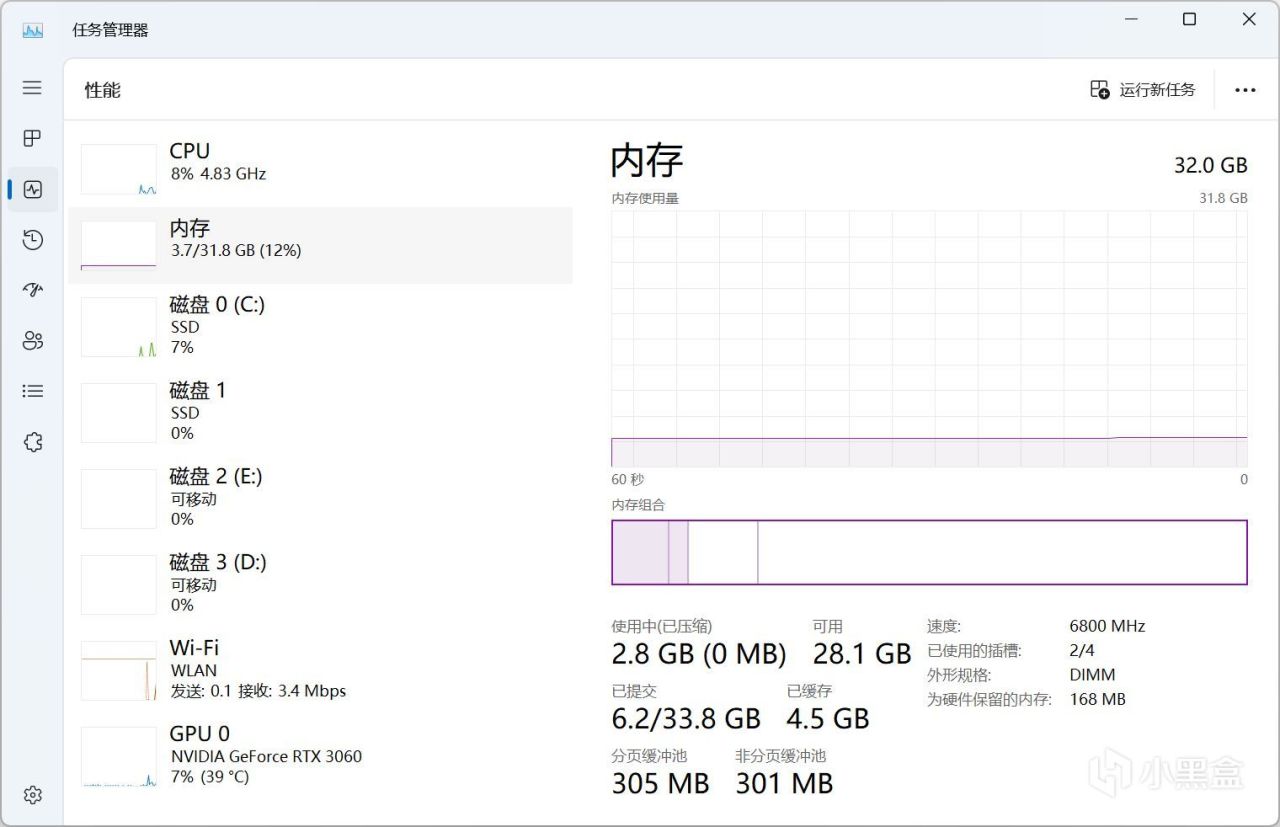Open the Services puzzle icon
This screenshot has height=827, width=1280.
(32, 442)
